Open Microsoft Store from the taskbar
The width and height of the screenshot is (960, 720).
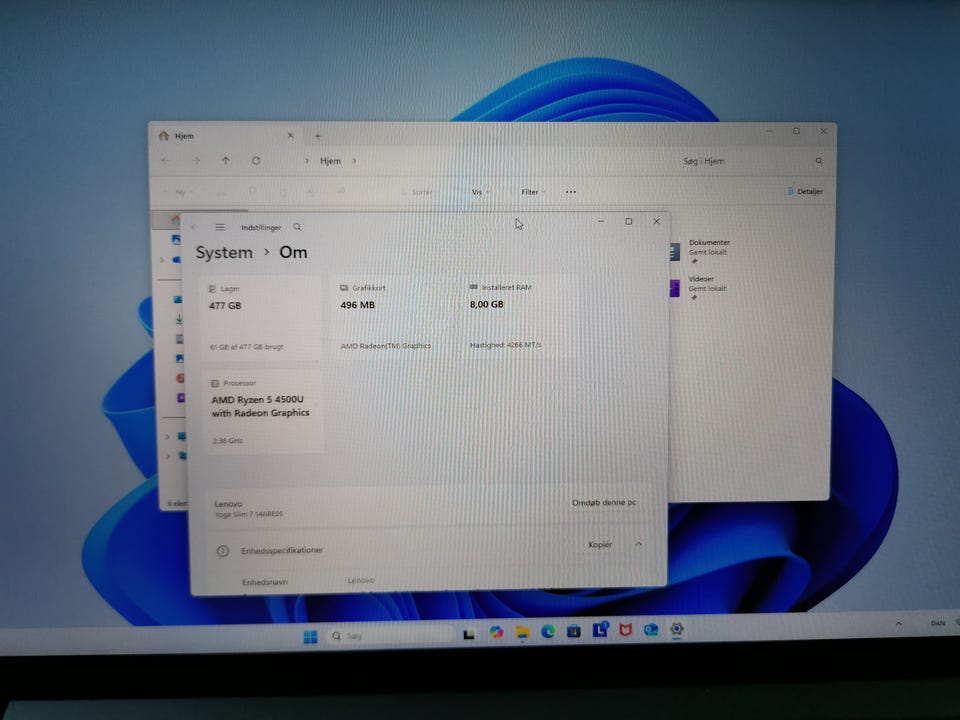click(574, 631)
